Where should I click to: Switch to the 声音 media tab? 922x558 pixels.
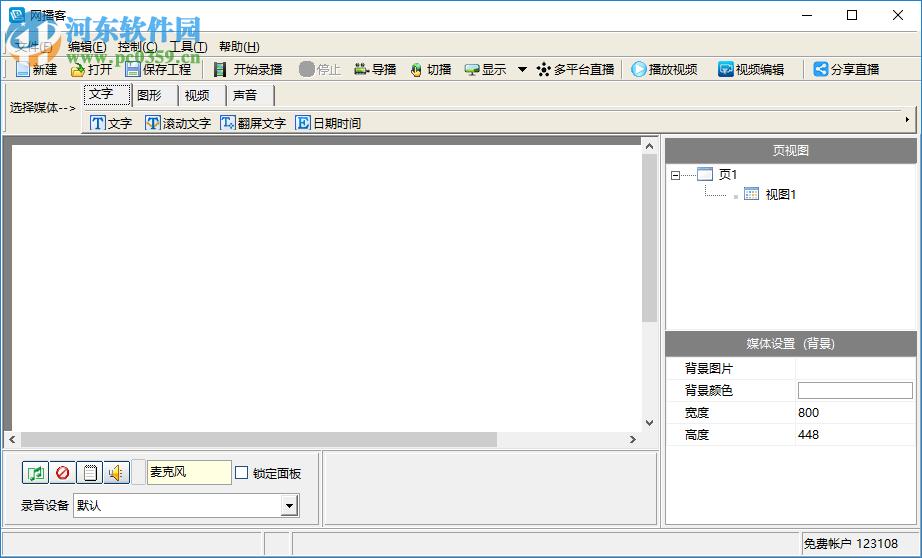[x=250, y=95]
